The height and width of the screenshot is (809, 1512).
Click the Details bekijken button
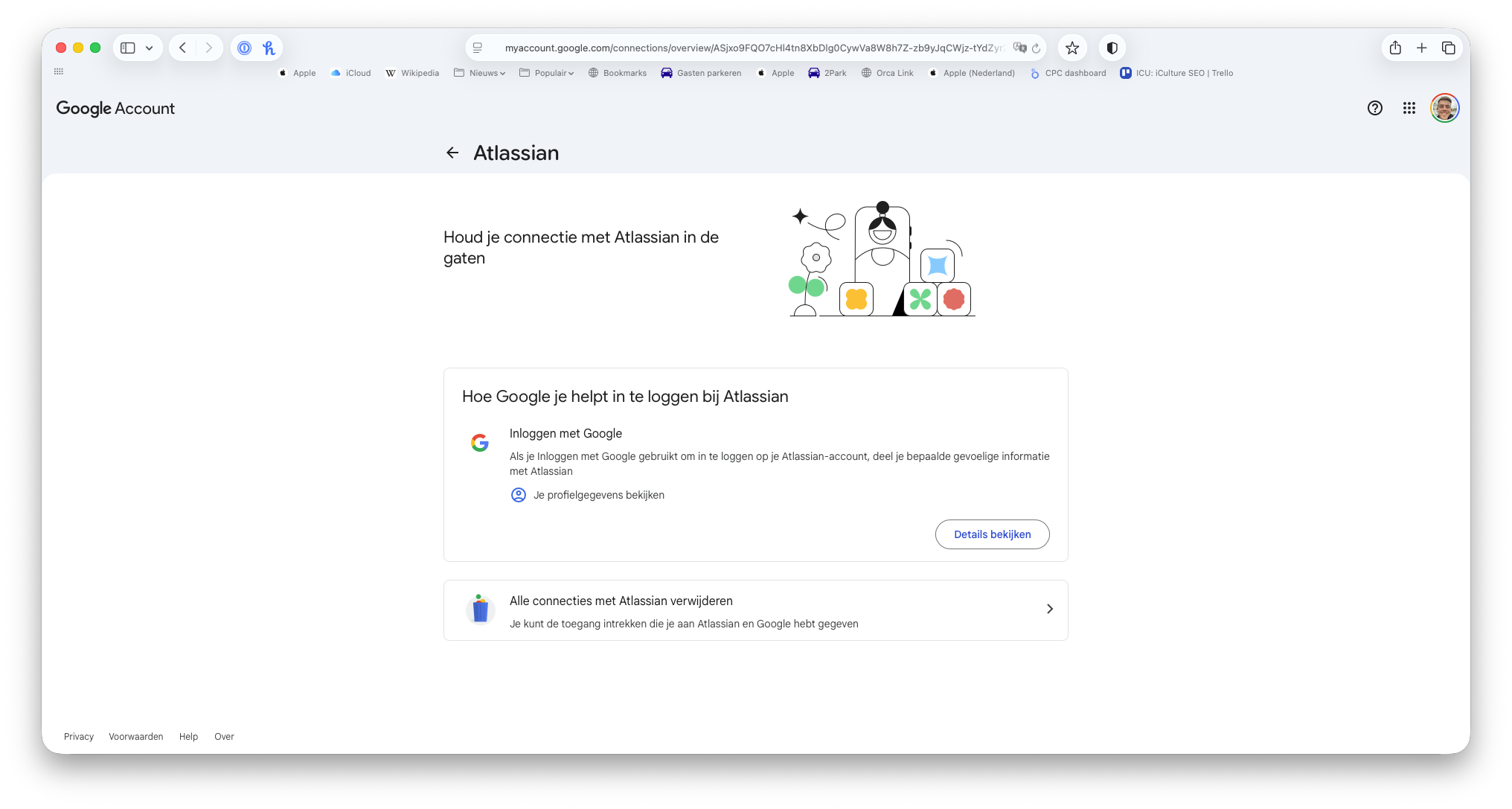992,534
